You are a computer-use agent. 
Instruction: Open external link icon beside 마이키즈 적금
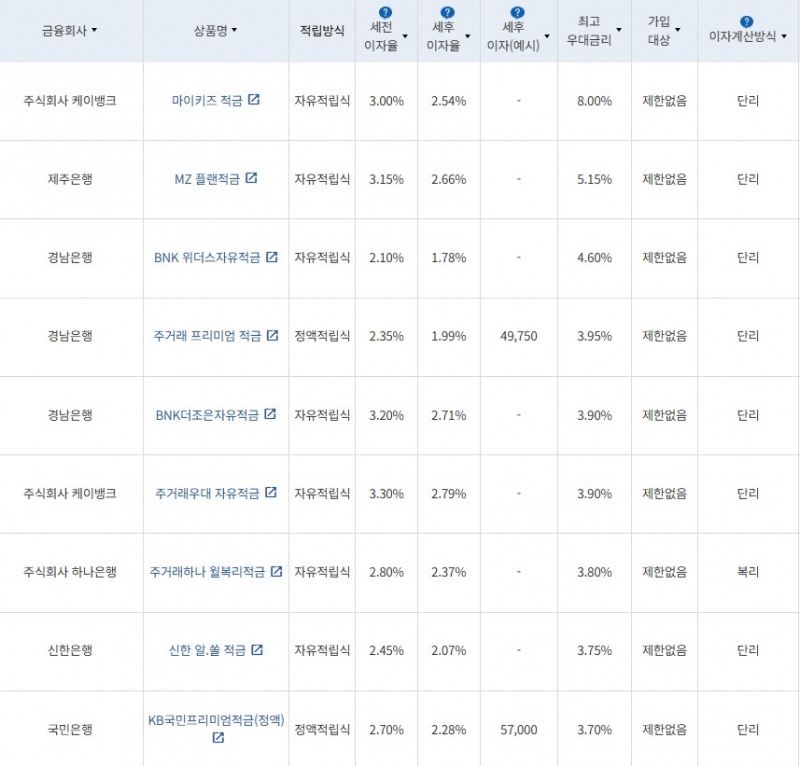pos(254,100)
